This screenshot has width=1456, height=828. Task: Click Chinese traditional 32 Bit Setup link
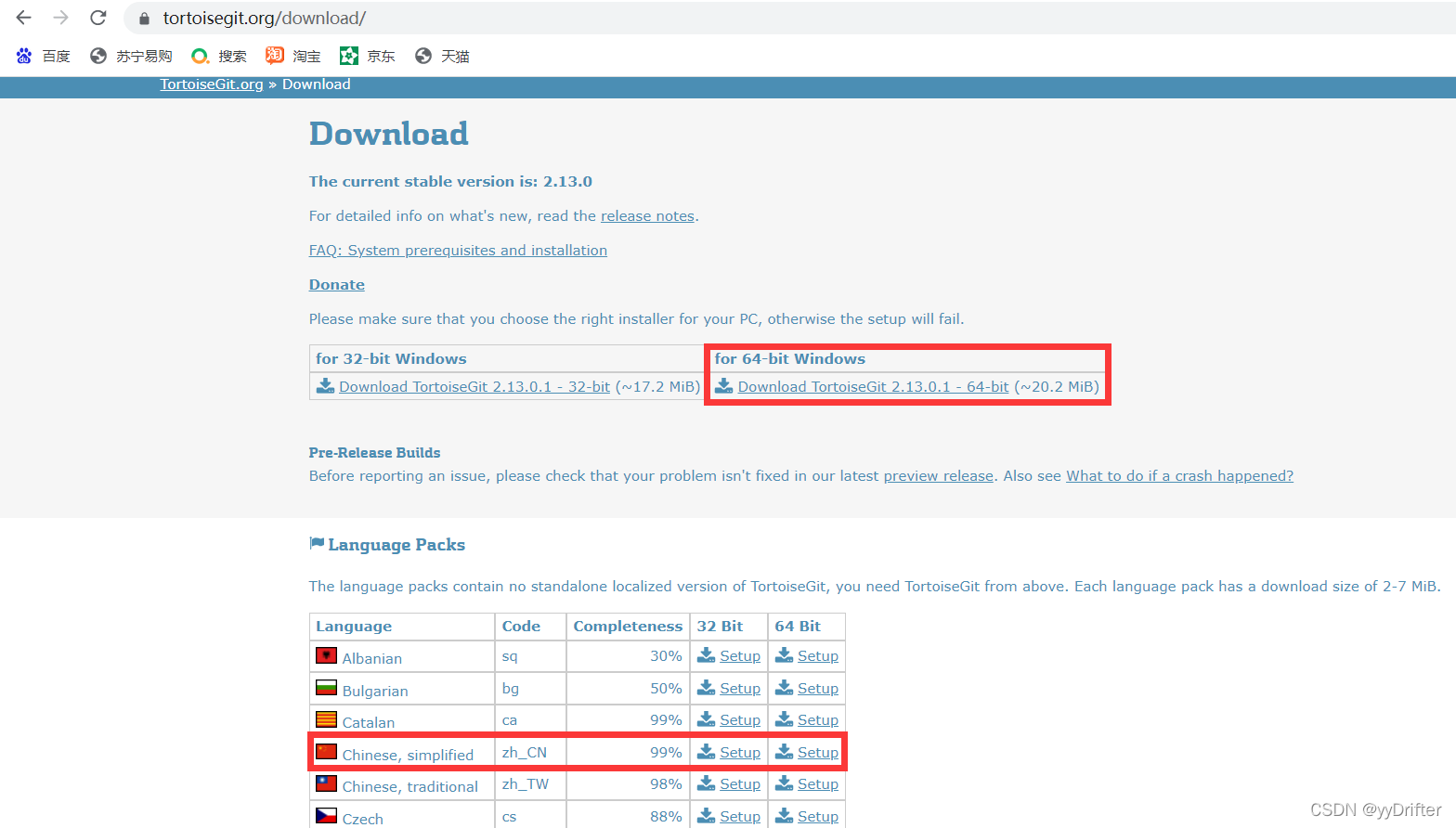pos(740,784)
